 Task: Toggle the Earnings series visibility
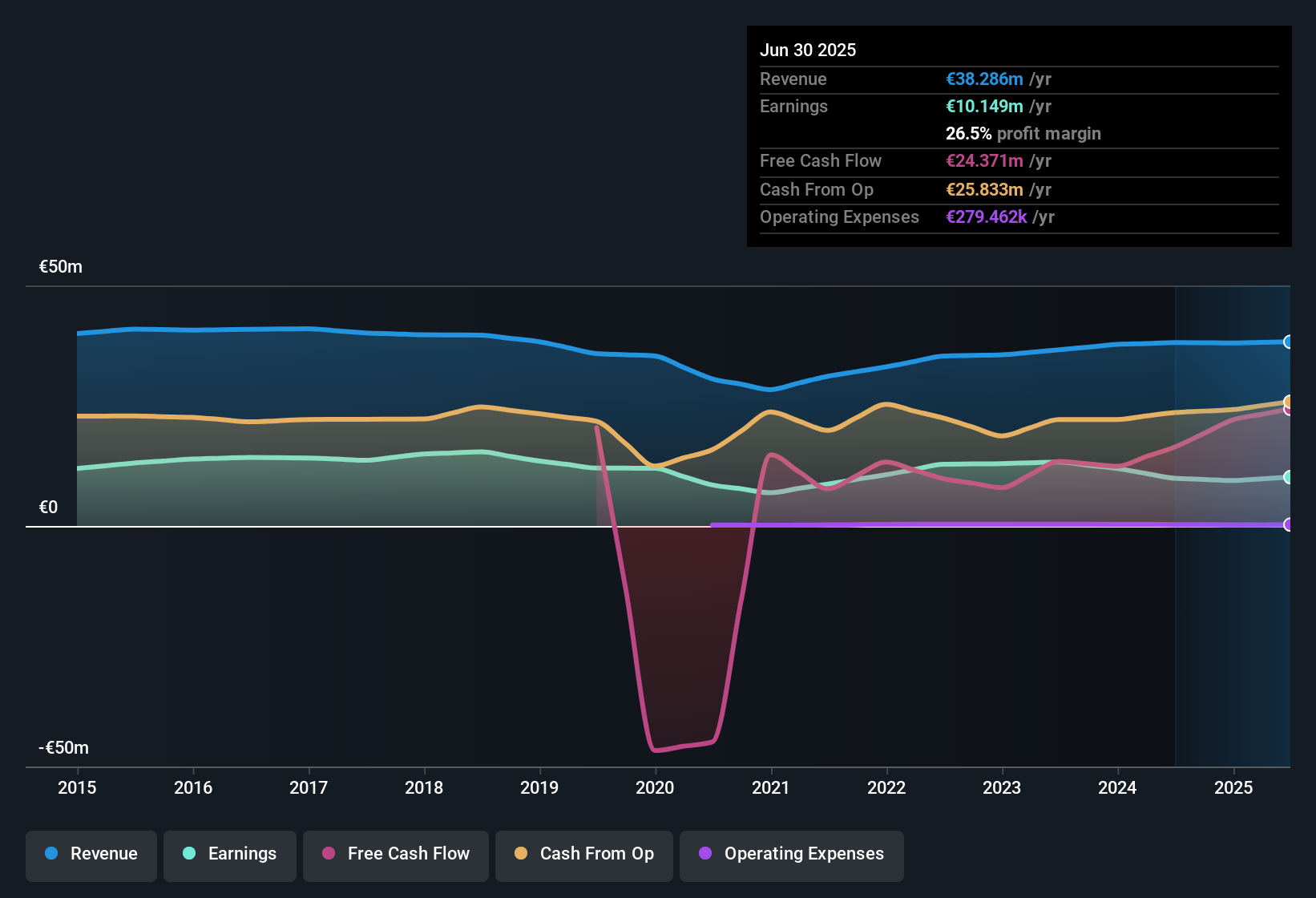pos(230,854)
